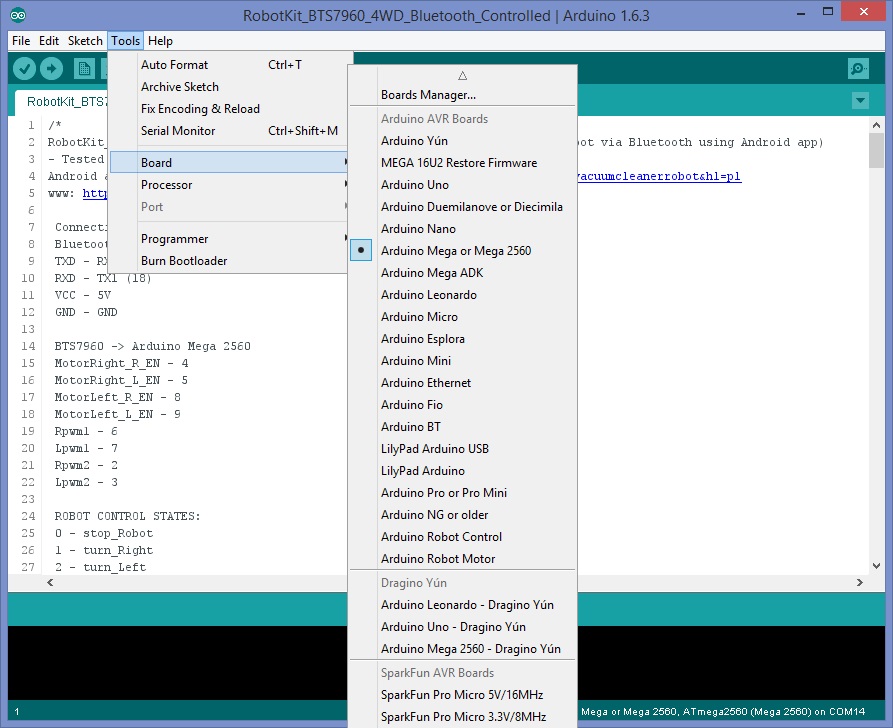Screen dimensions: 893x728
Task: Open the Sketch menu
Action: pos(85,40)
